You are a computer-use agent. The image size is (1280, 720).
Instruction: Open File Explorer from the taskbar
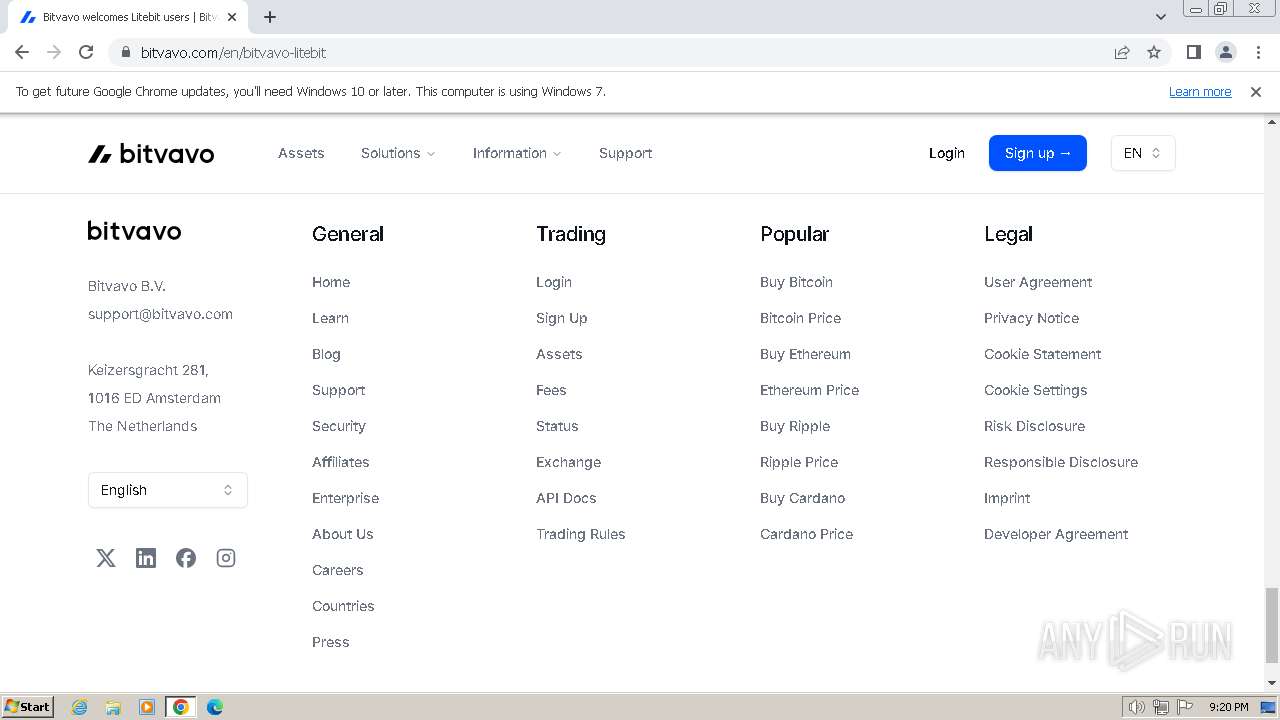point(113,707)
